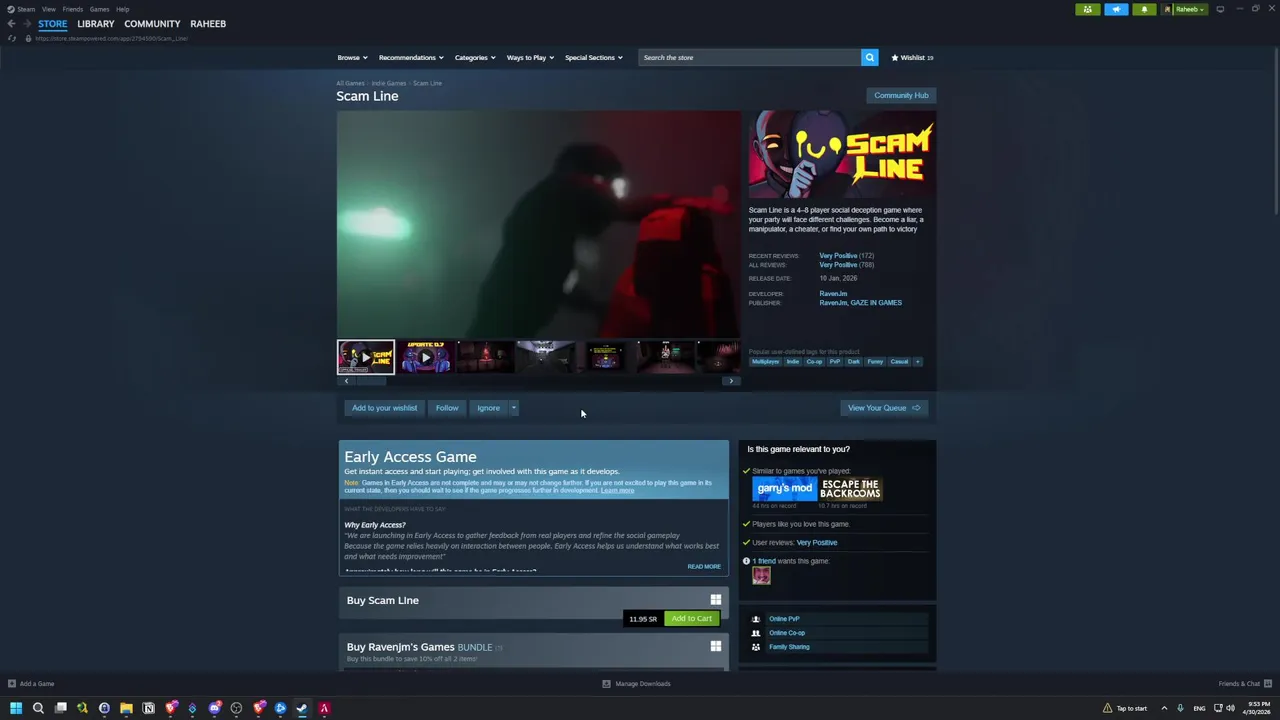Open Discord from the taskbar
The width and height of the screenshot is (1280, 720).
[x=214, y=708]
